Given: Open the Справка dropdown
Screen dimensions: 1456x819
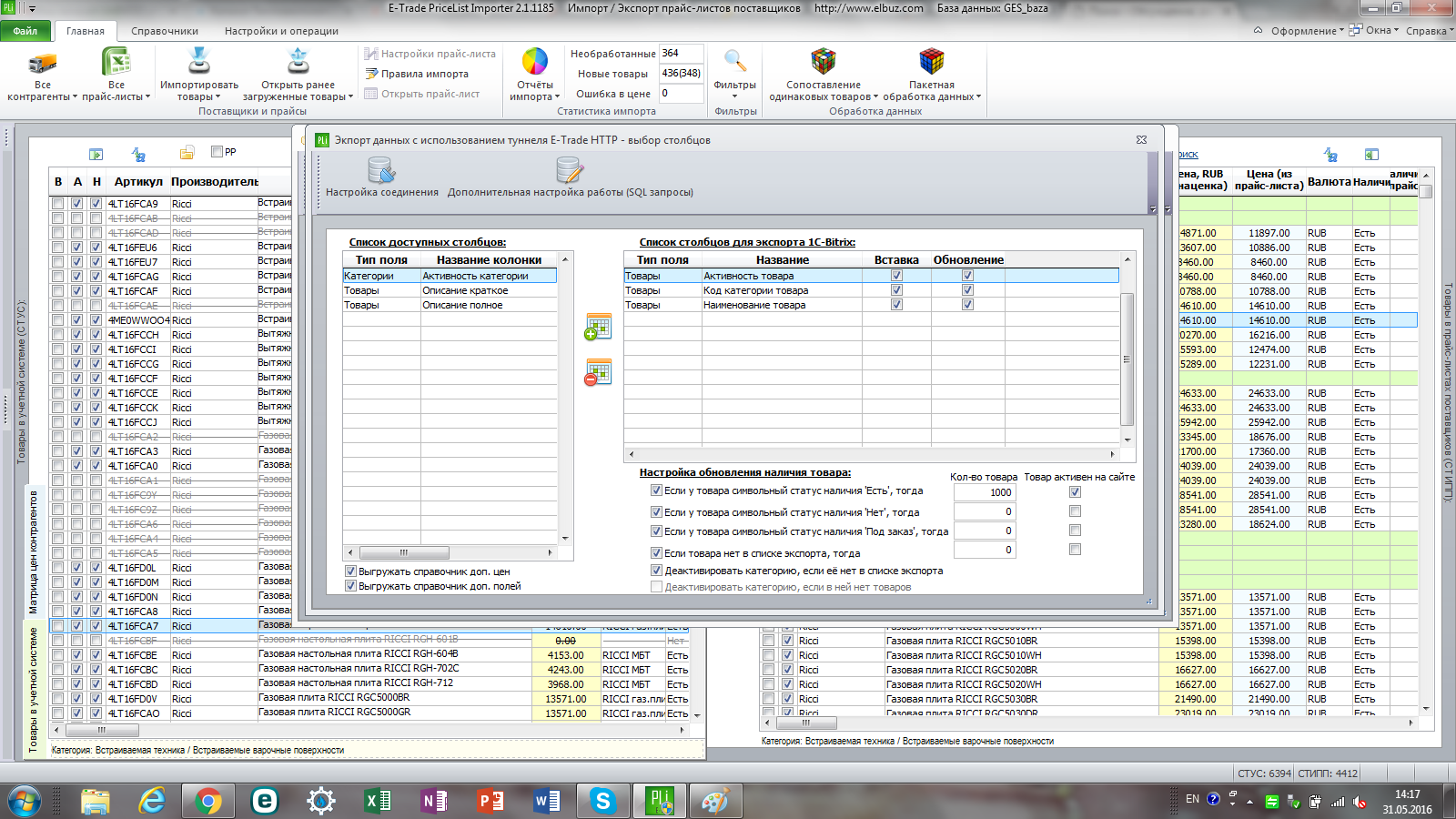Looking at the screenshot, I should tap(1430, 31).
